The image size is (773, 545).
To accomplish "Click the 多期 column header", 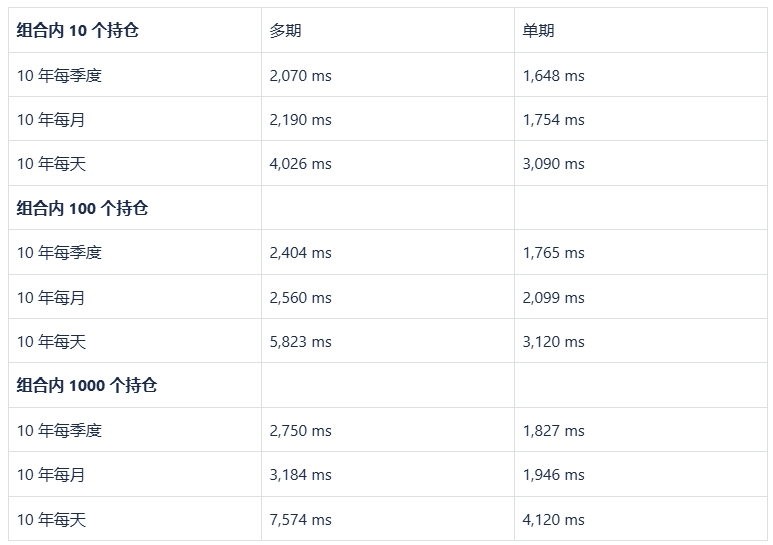I will (387, 30).
